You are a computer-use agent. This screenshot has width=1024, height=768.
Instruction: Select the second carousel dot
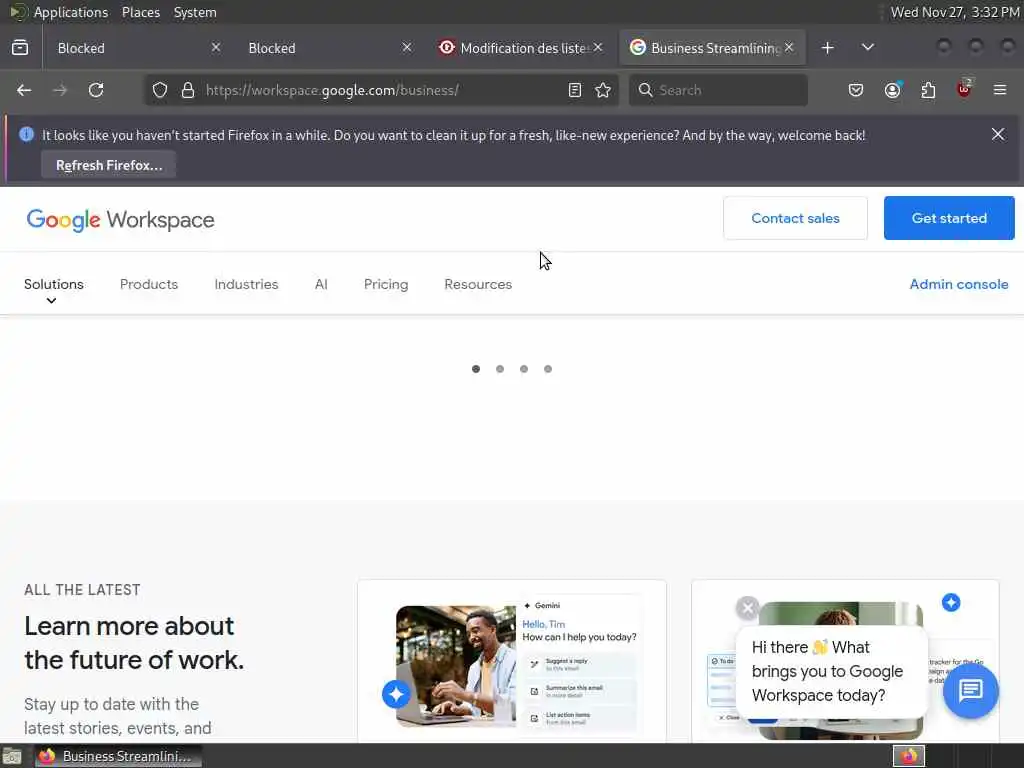500,369
